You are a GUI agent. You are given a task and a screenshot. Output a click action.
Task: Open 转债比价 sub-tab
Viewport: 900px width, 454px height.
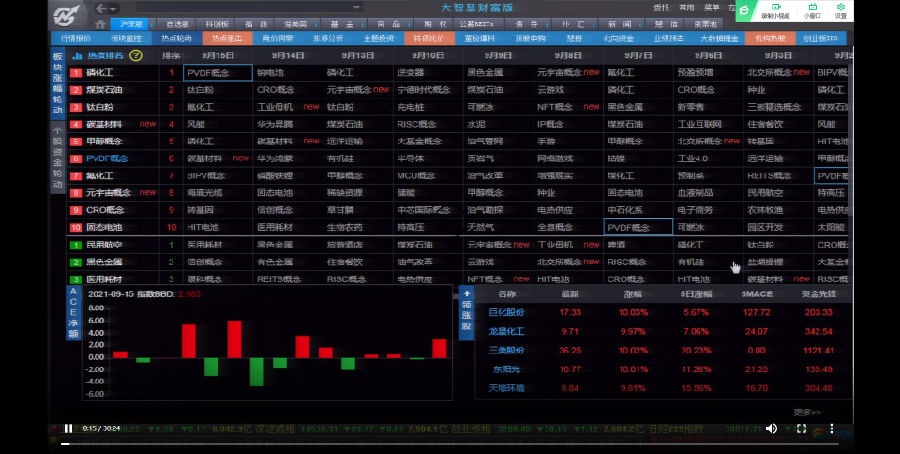point(428,38)
